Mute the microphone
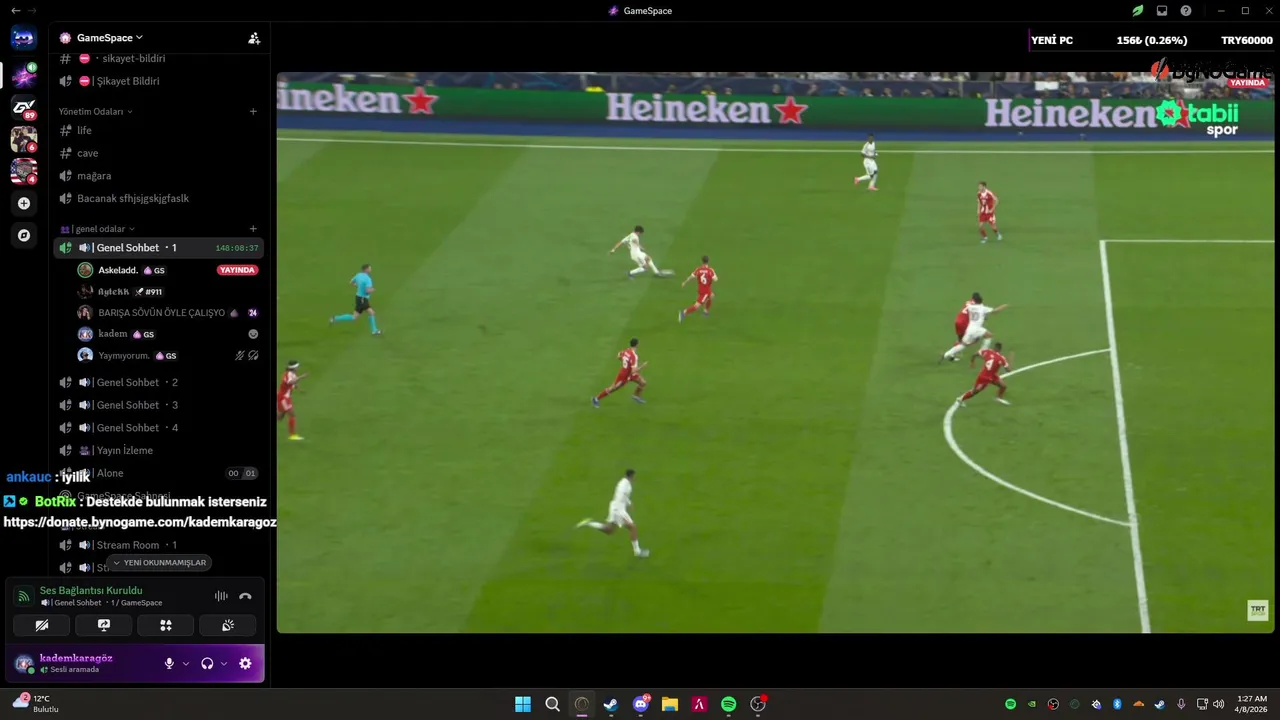Viewport: 1280px width, 720px height. 169,663
